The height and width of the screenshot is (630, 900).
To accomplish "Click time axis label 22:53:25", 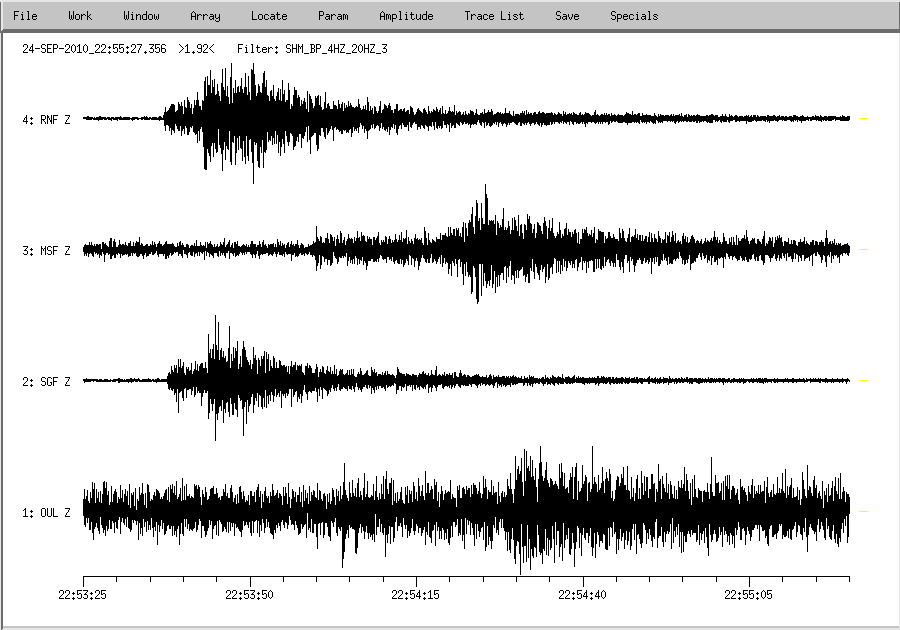I will [x=82, y=595].
